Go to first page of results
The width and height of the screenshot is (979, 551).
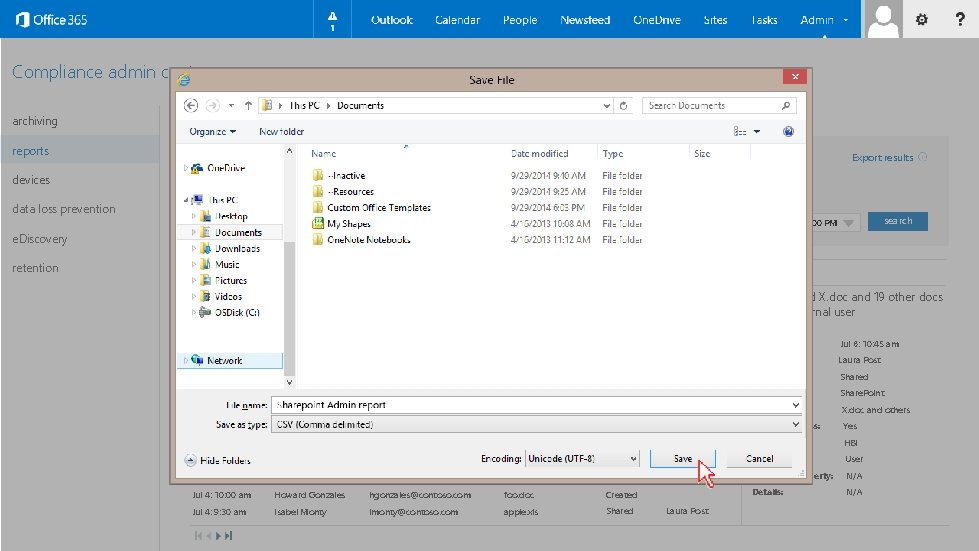(199, 535)
